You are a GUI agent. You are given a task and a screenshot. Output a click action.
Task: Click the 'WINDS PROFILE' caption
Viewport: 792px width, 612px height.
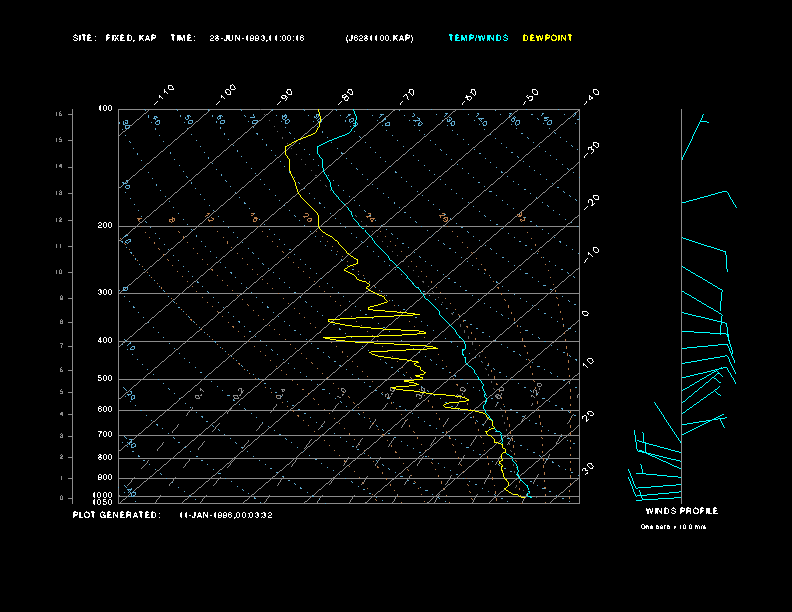681,511
